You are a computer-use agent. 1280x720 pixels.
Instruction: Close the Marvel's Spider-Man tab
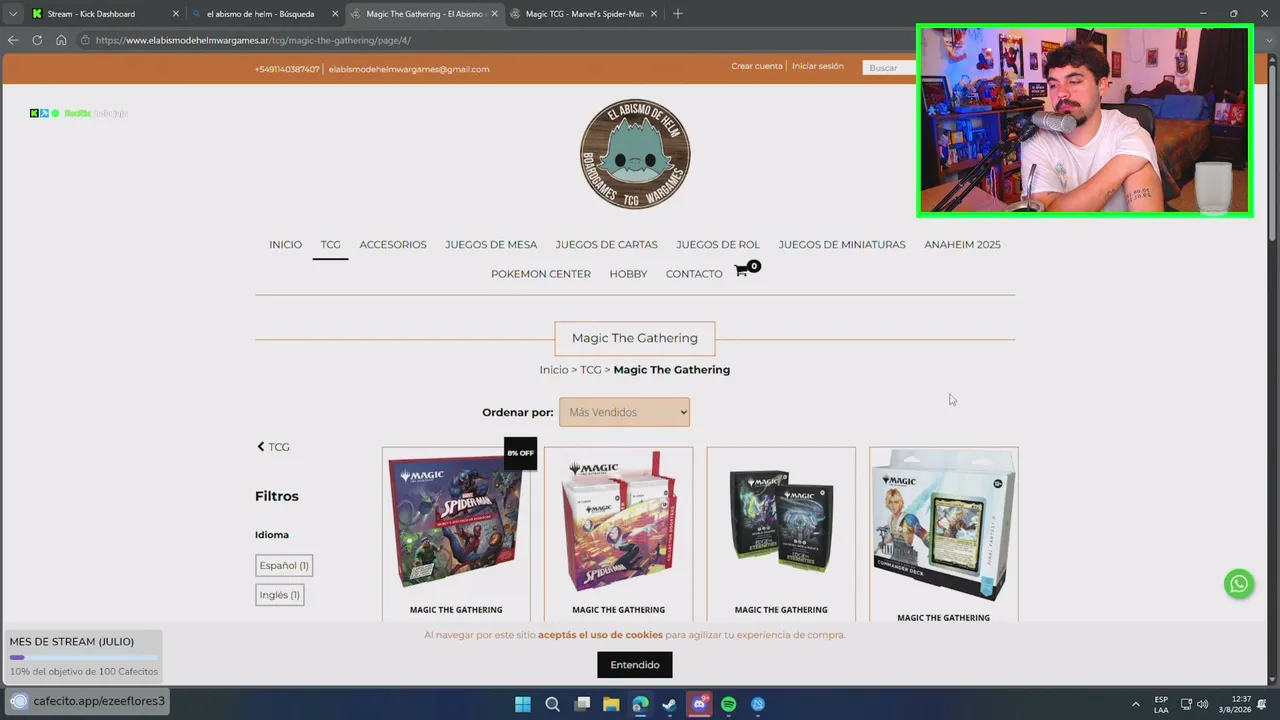point(653,14)
